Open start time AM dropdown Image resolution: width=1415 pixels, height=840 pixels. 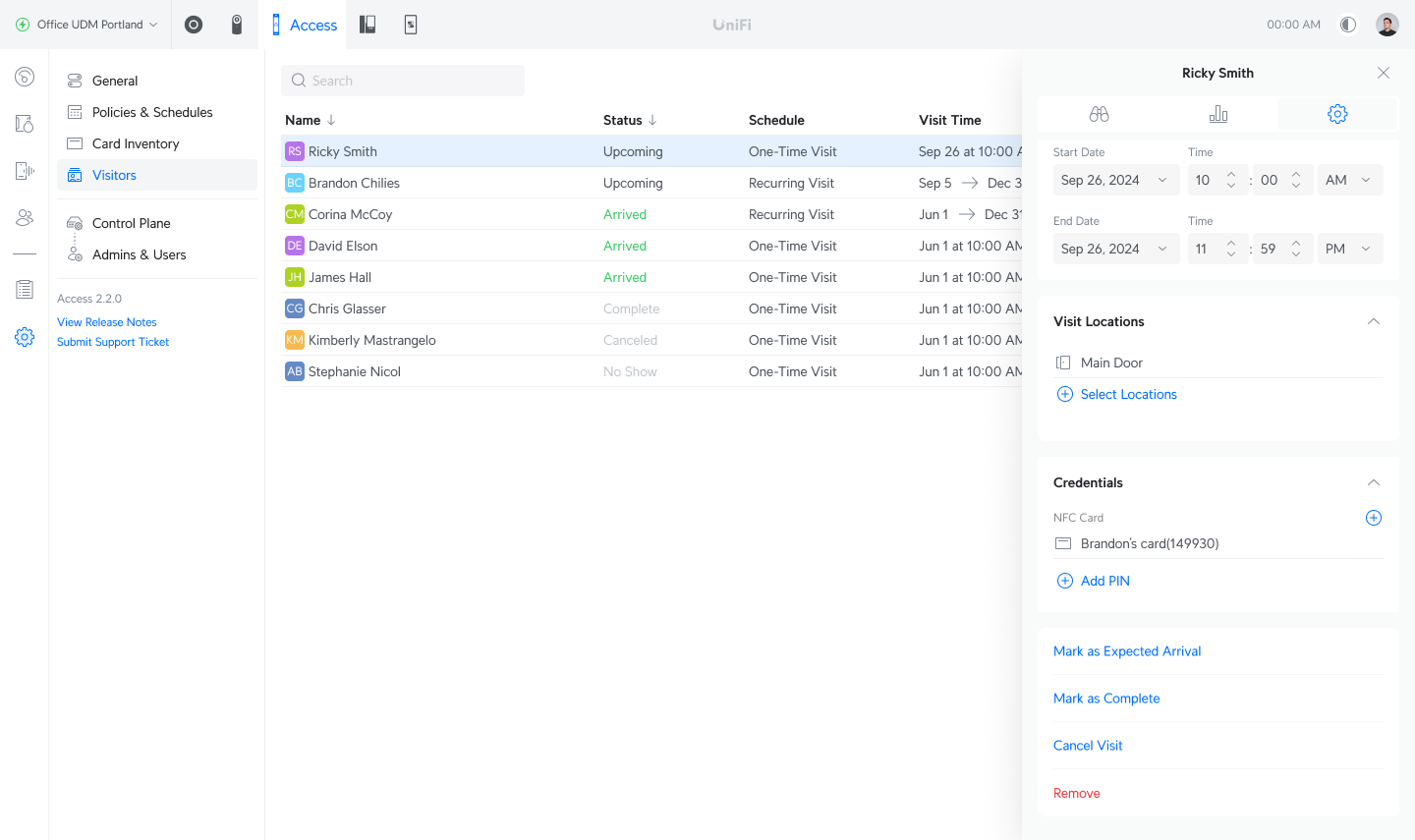pyautogui.click(x=1350, y=180)
